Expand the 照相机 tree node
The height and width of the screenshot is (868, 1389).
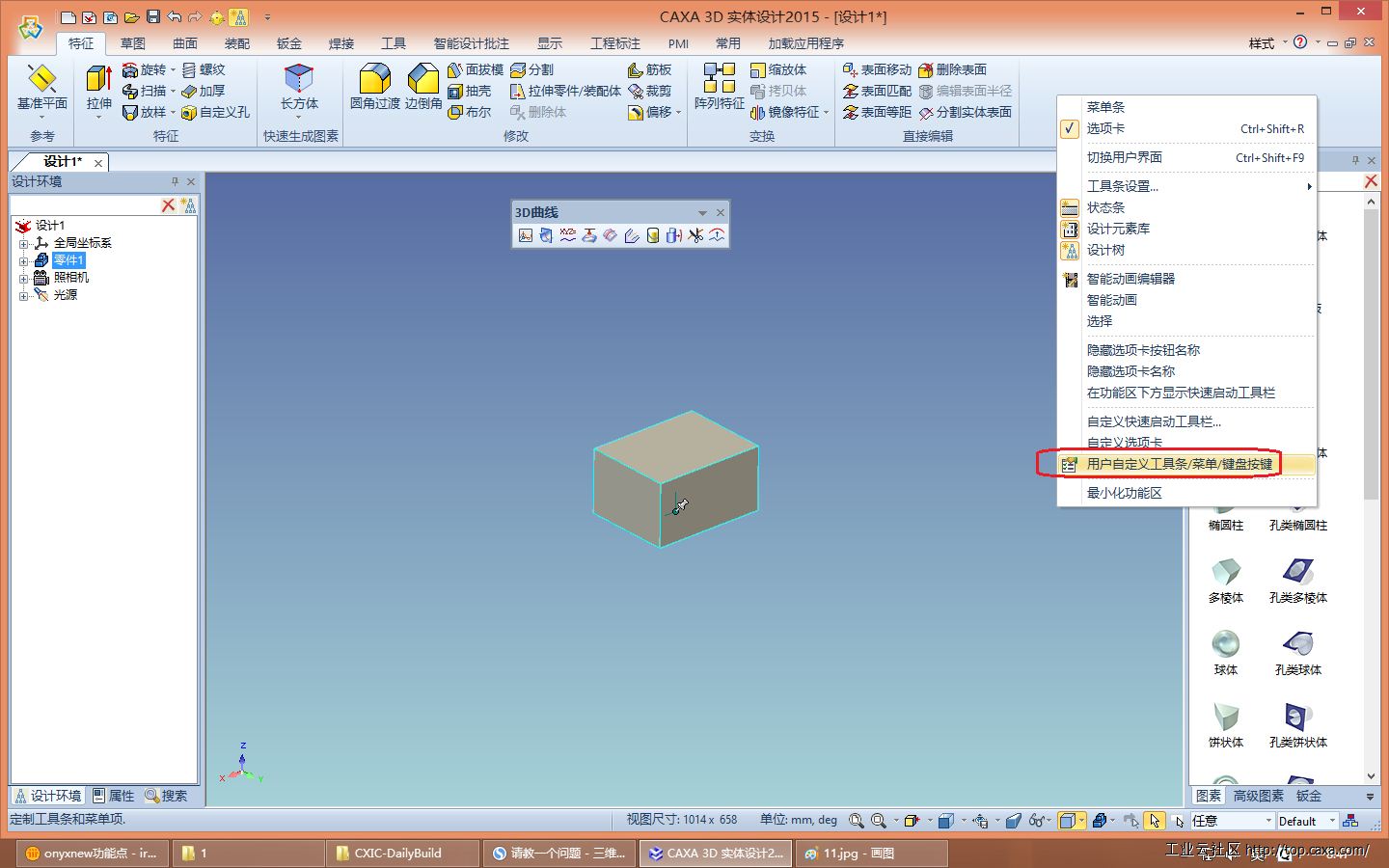tap(23, 278)
